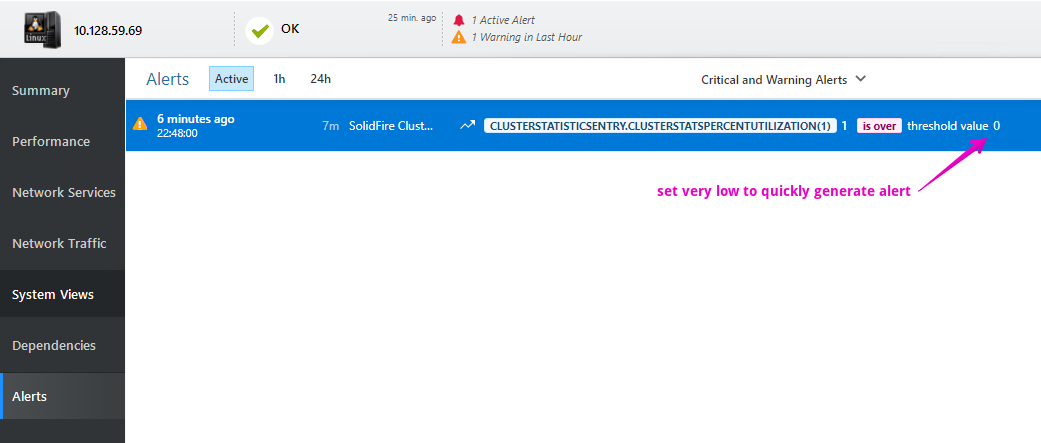Screen dimensions: 1041x443
Task: Click the IP address 10.128.59.69
Action: (108, 31)
